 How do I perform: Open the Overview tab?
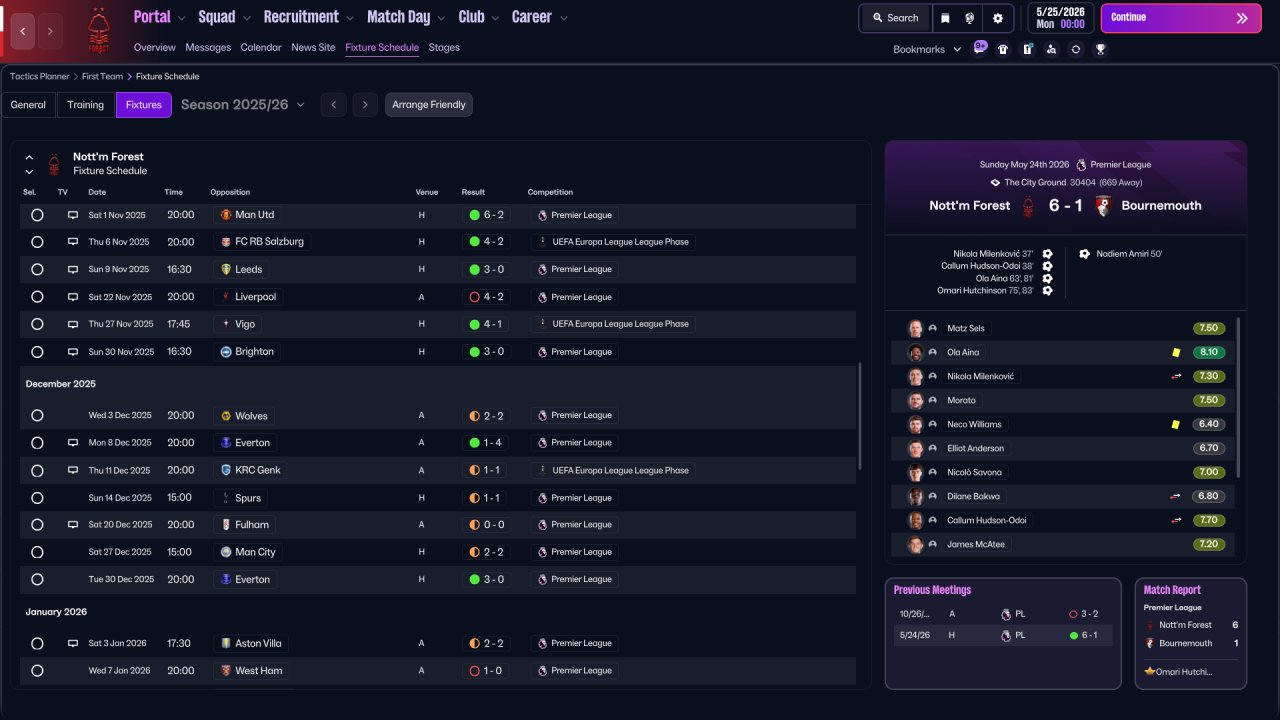154,47
